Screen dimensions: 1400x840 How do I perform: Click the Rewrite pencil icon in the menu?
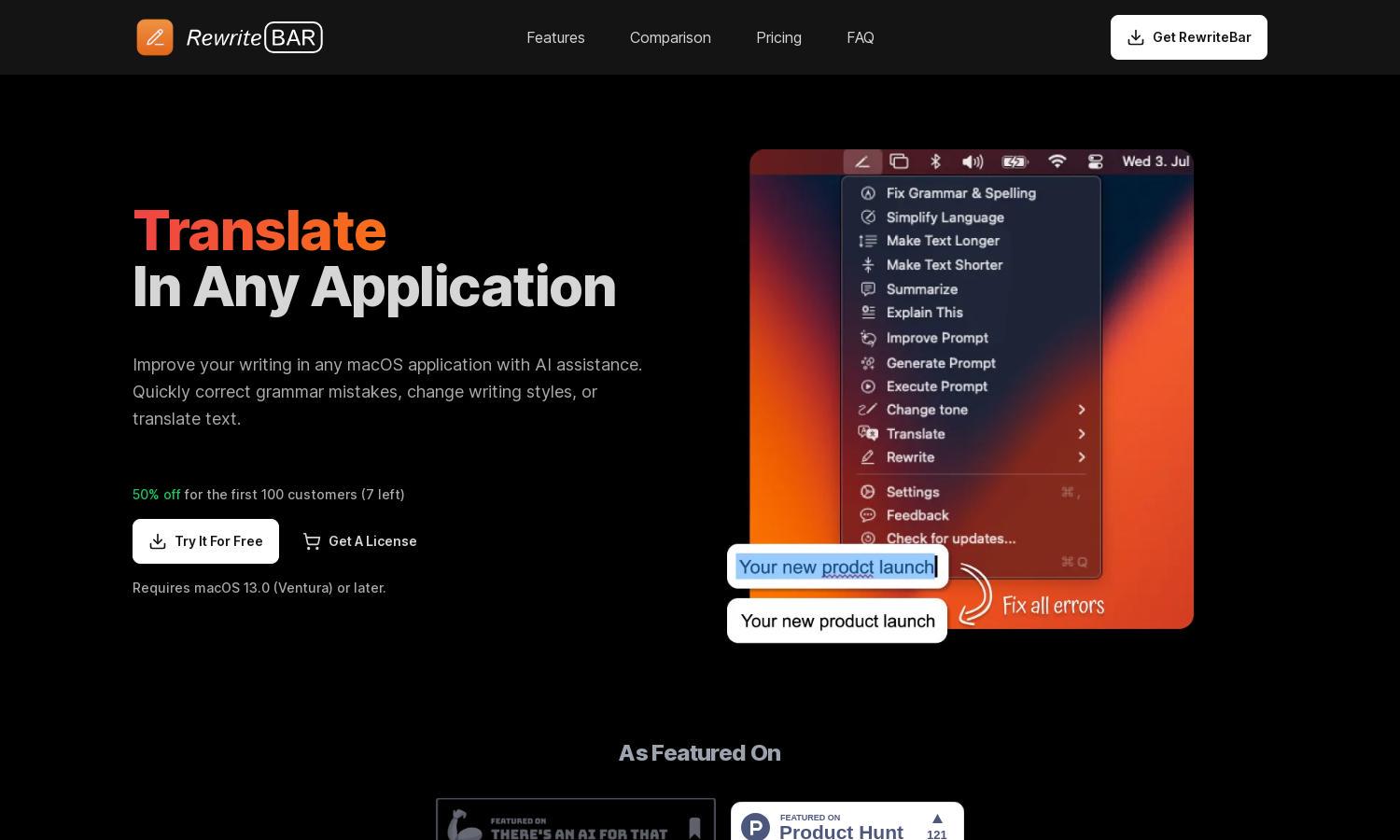868,457
